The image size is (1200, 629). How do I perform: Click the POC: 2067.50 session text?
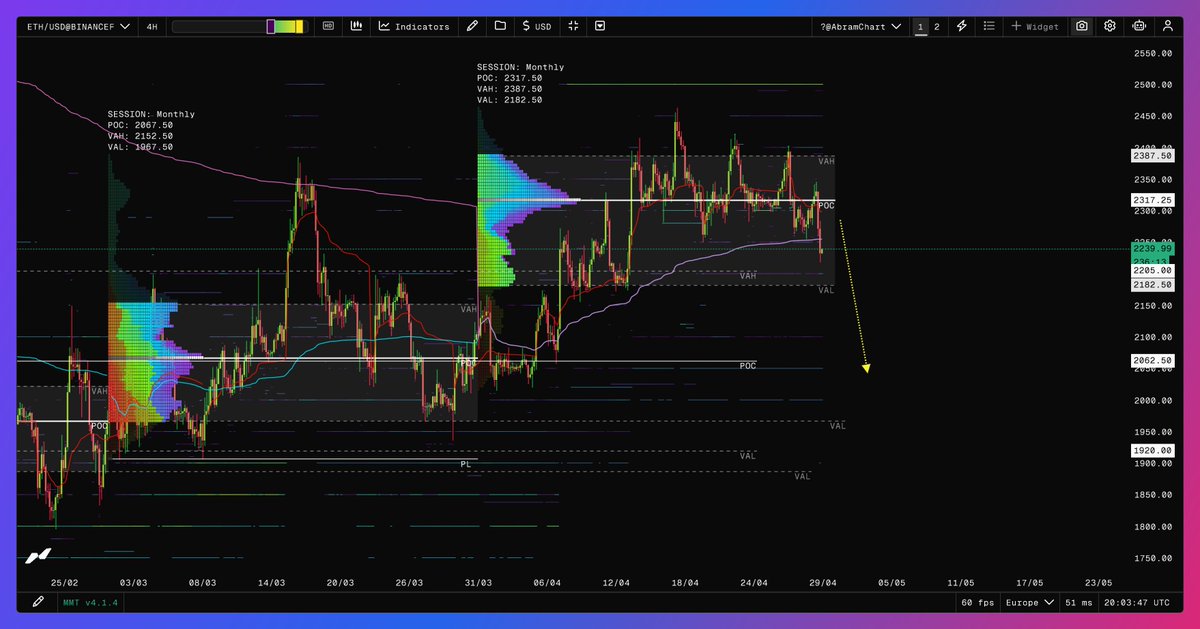(x=140, y=125)
